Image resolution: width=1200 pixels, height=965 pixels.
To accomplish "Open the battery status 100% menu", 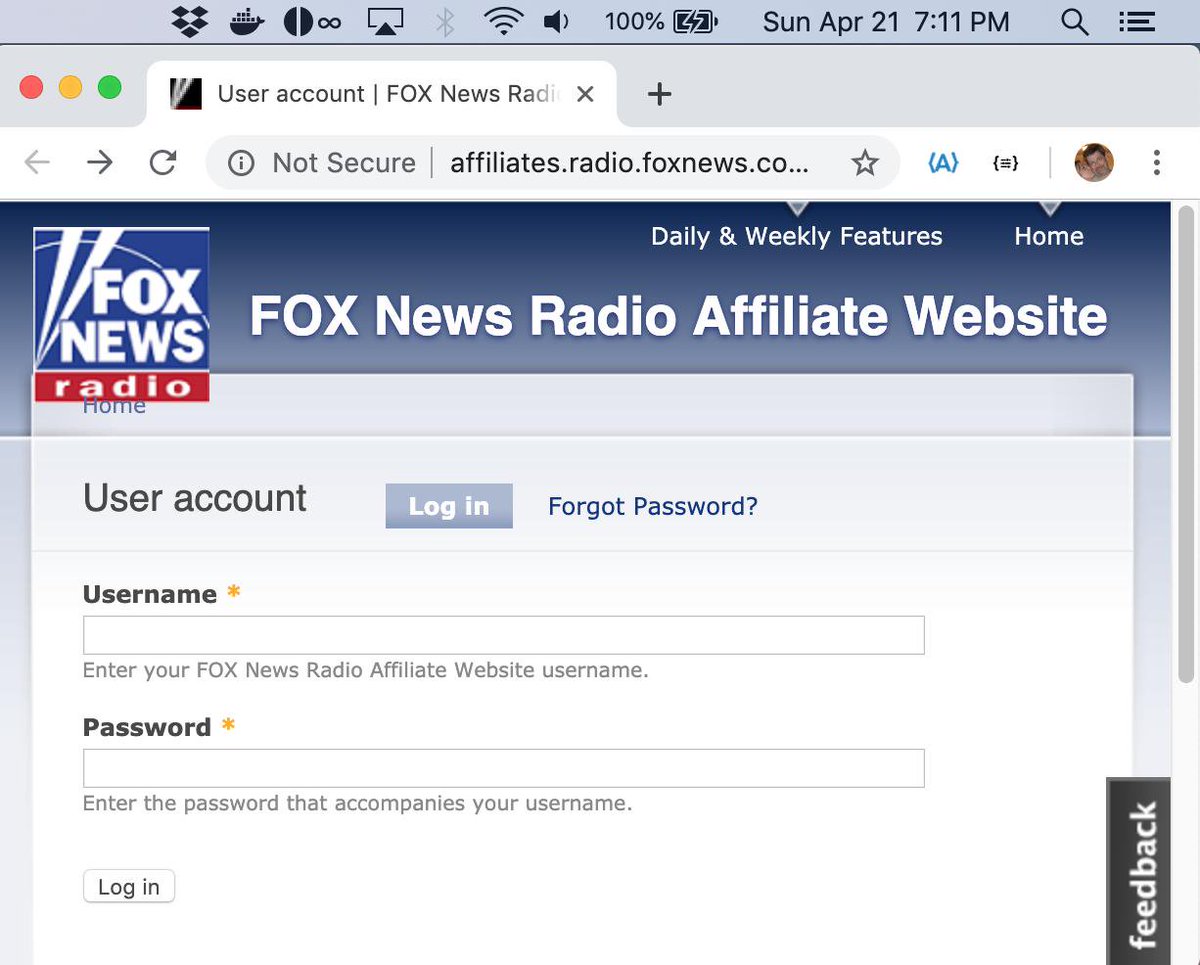I will [661, 22].
